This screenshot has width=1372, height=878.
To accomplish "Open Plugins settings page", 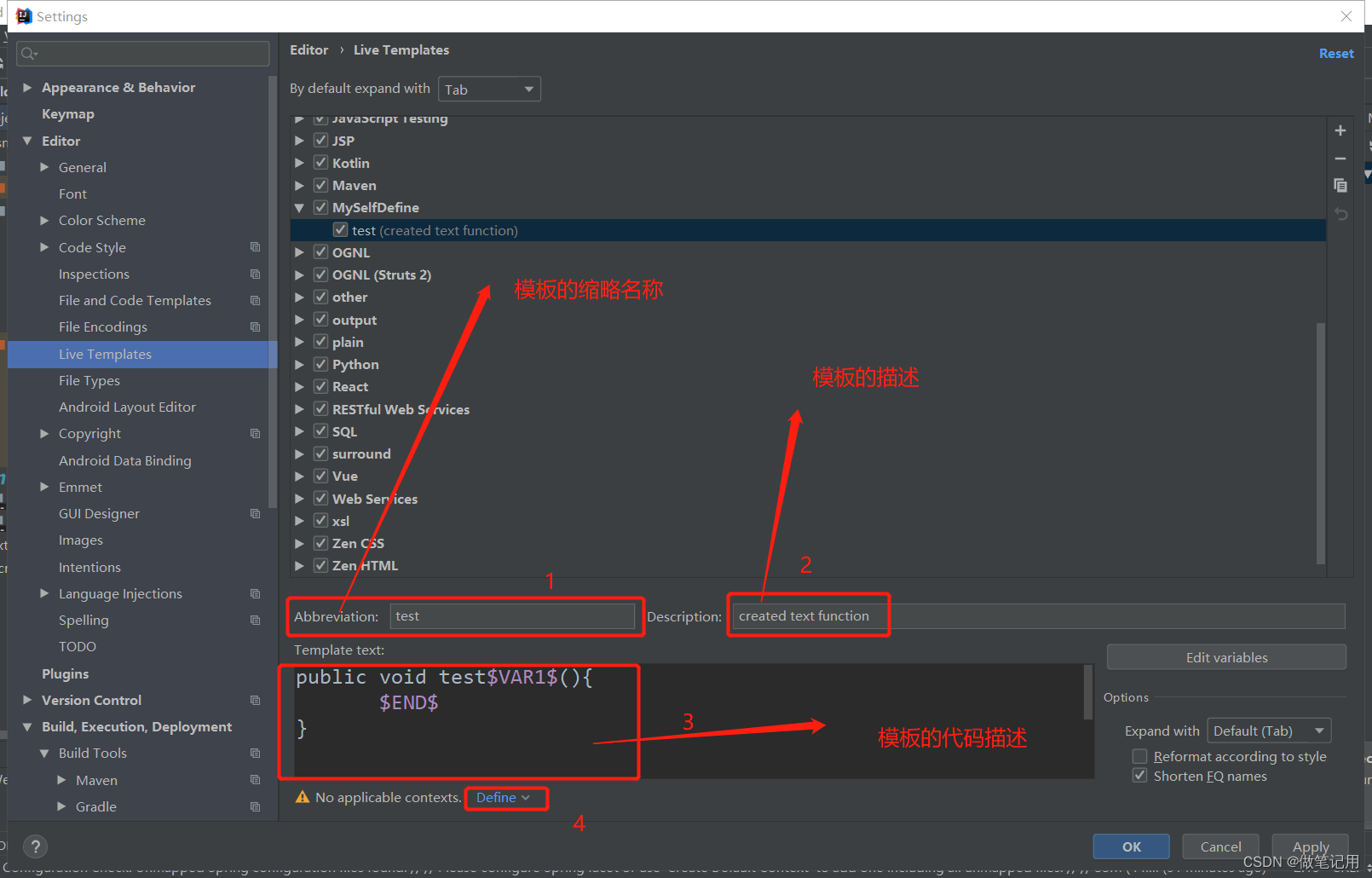I will pos(66,673).
